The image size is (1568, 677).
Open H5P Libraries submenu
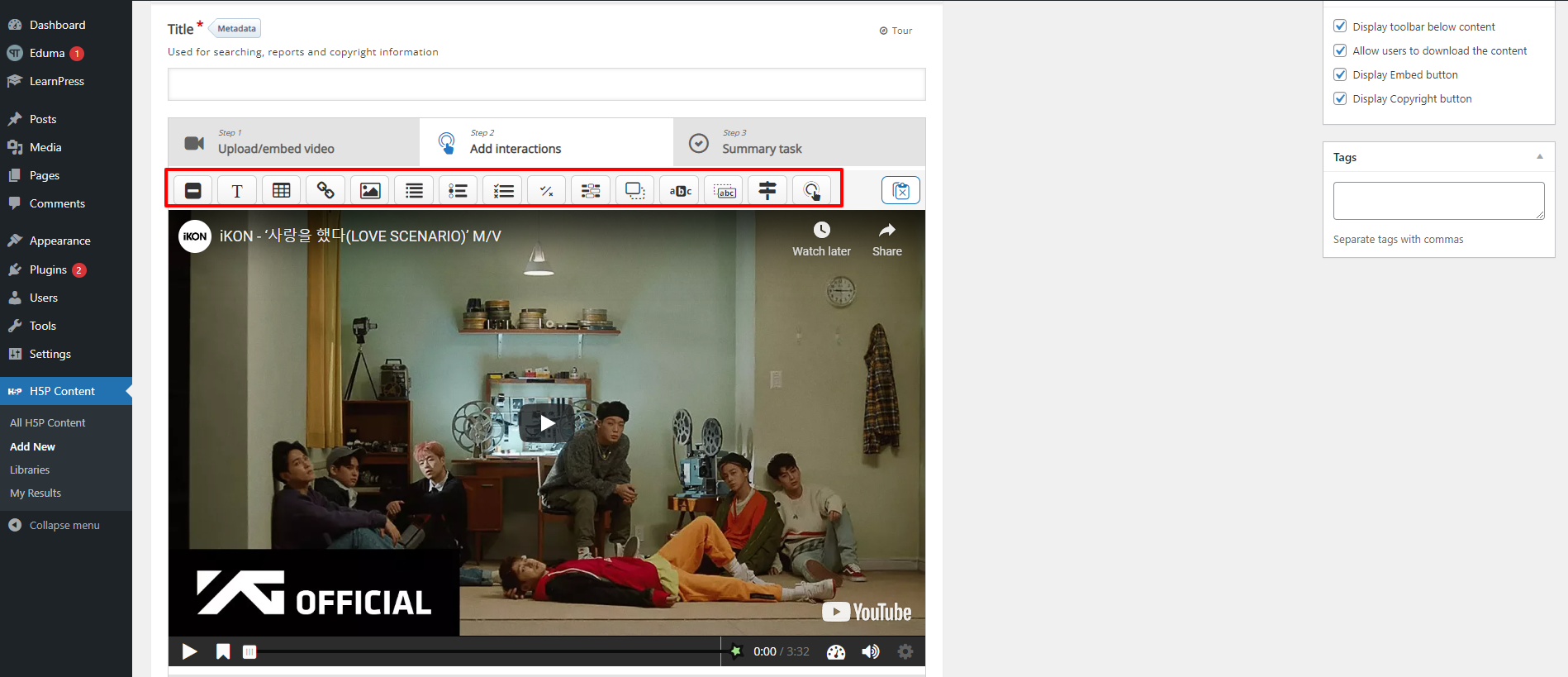pos(30,470)
